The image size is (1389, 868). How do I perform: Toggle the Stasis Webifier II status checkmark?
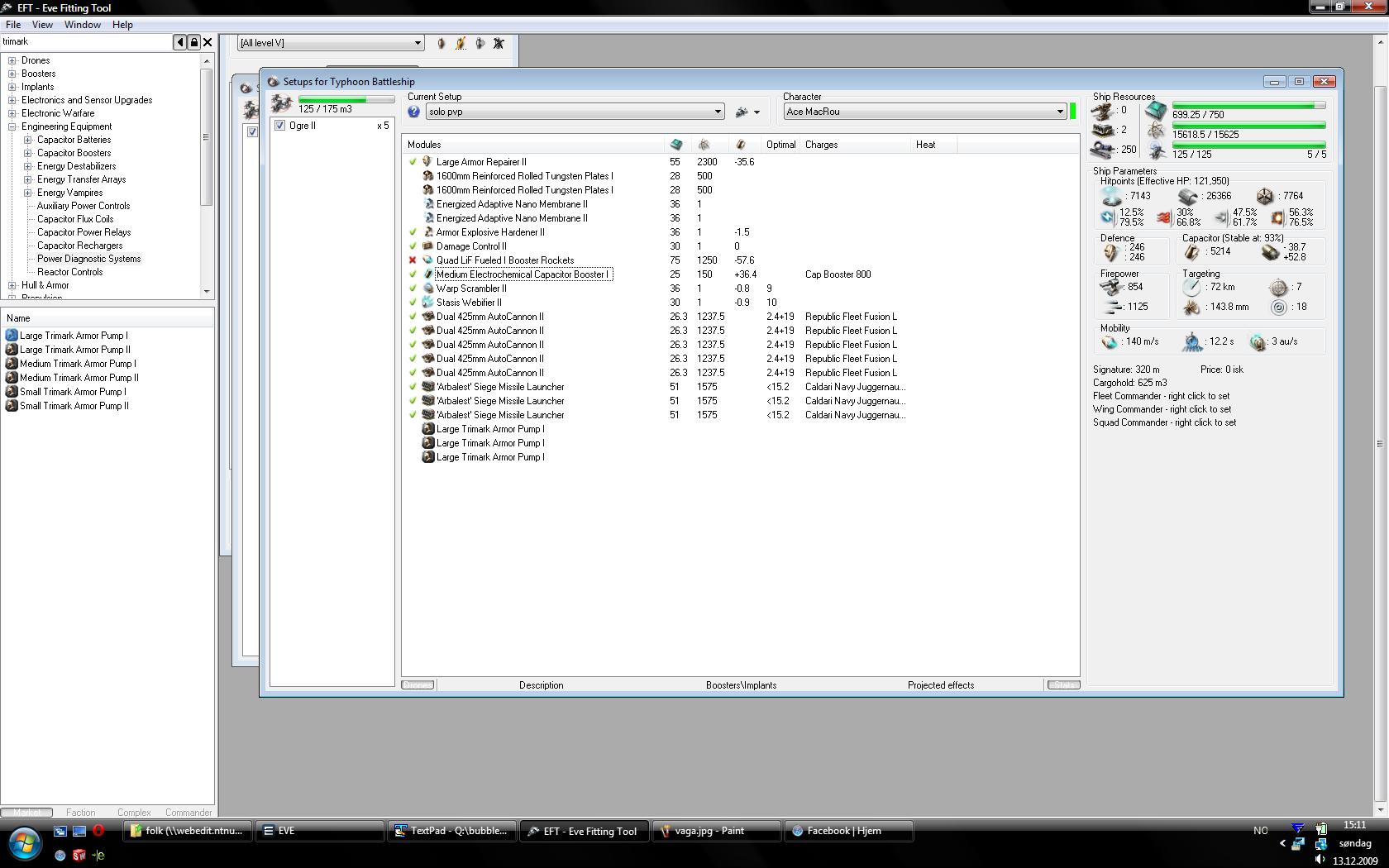[x=413, y=303]
